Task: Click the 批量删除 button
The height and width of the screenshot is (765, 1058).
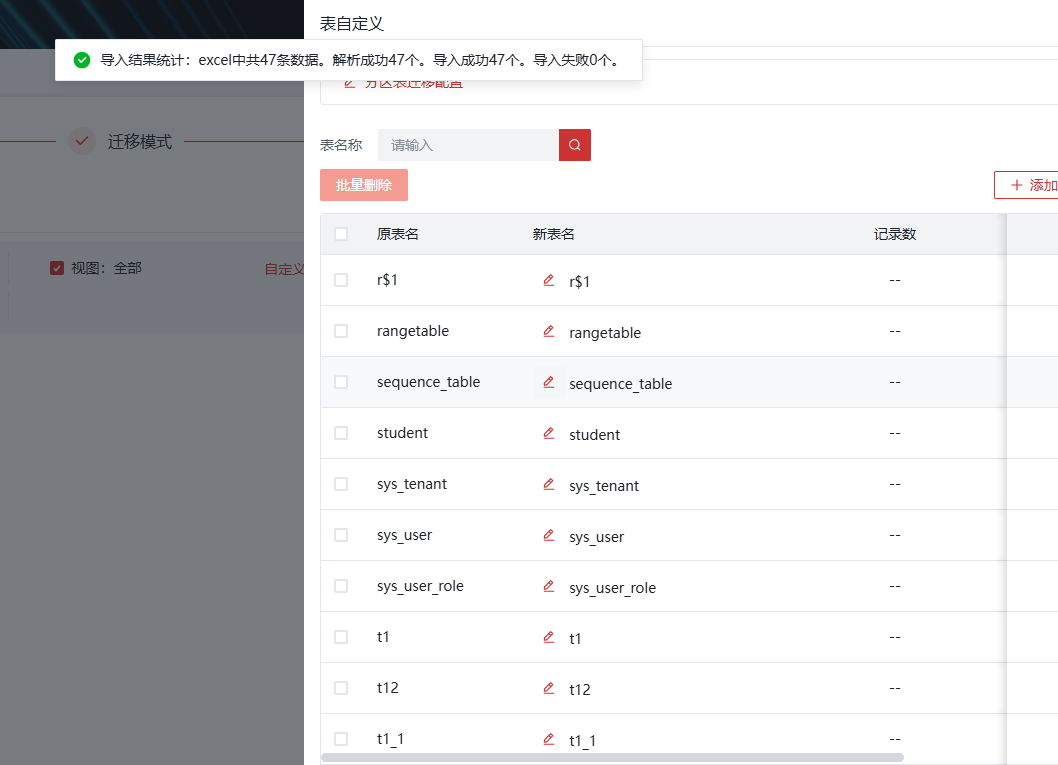Action: [x=364, y=185]
